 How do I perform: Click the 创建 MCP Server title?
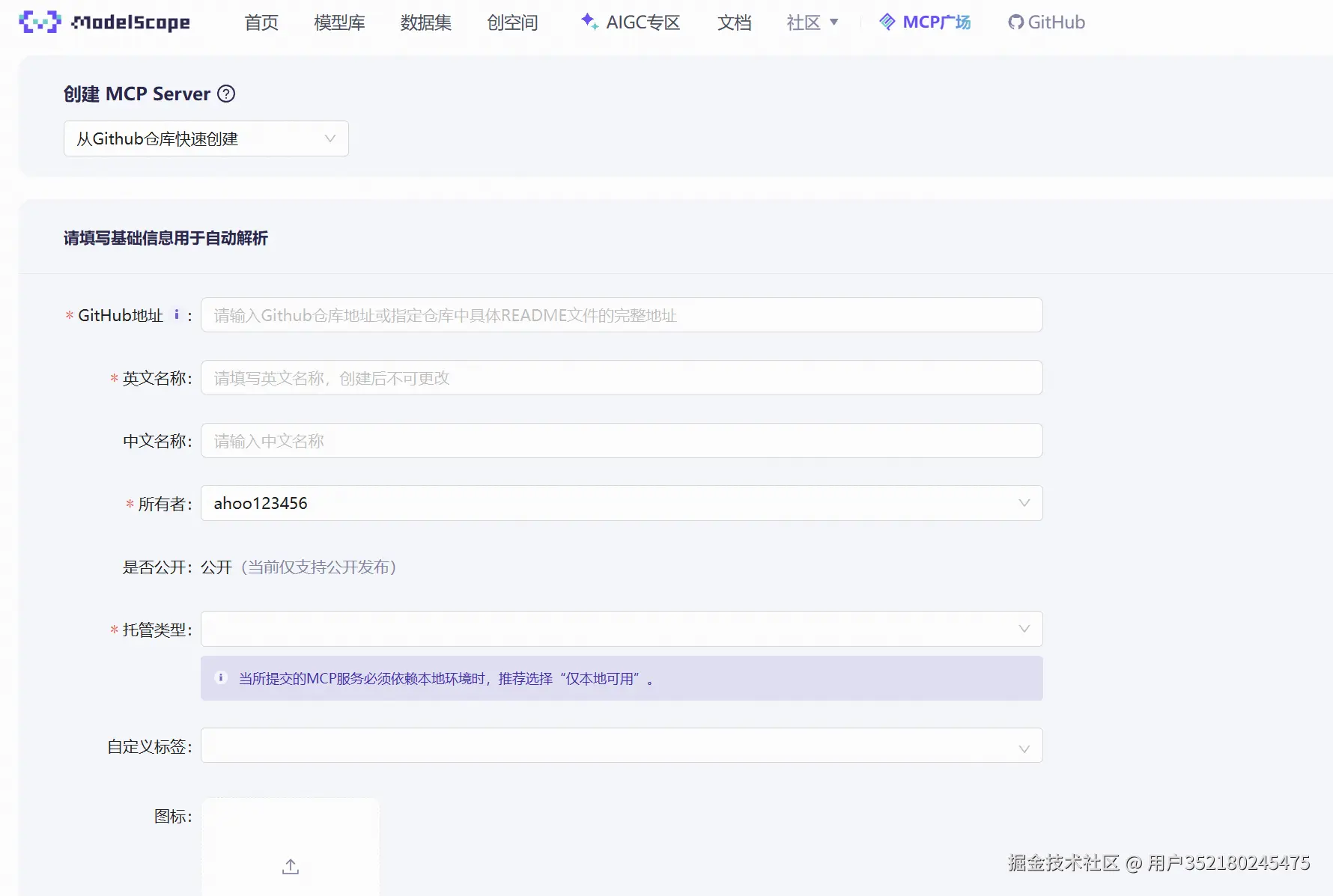tap(137, 94)
